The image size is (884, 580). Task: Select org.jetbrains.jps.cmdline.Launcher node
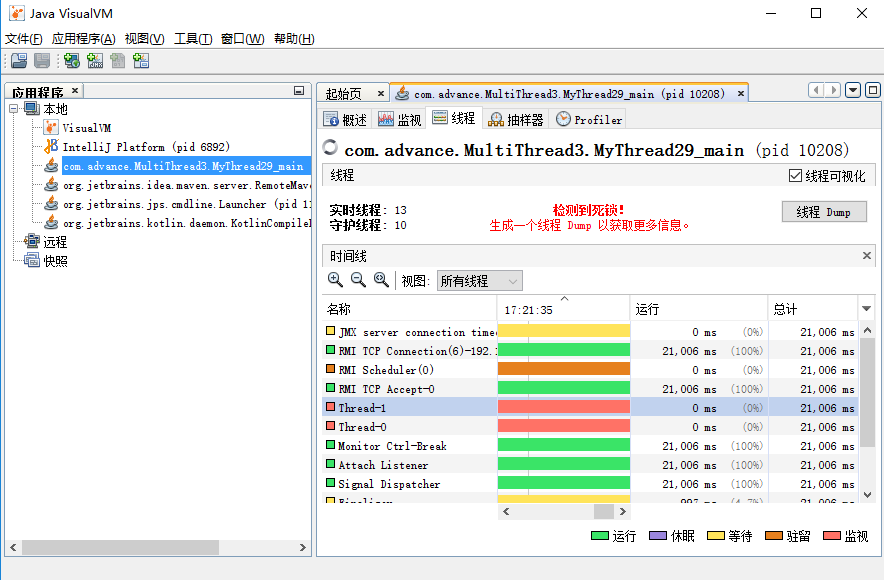(x=186, y=204)
